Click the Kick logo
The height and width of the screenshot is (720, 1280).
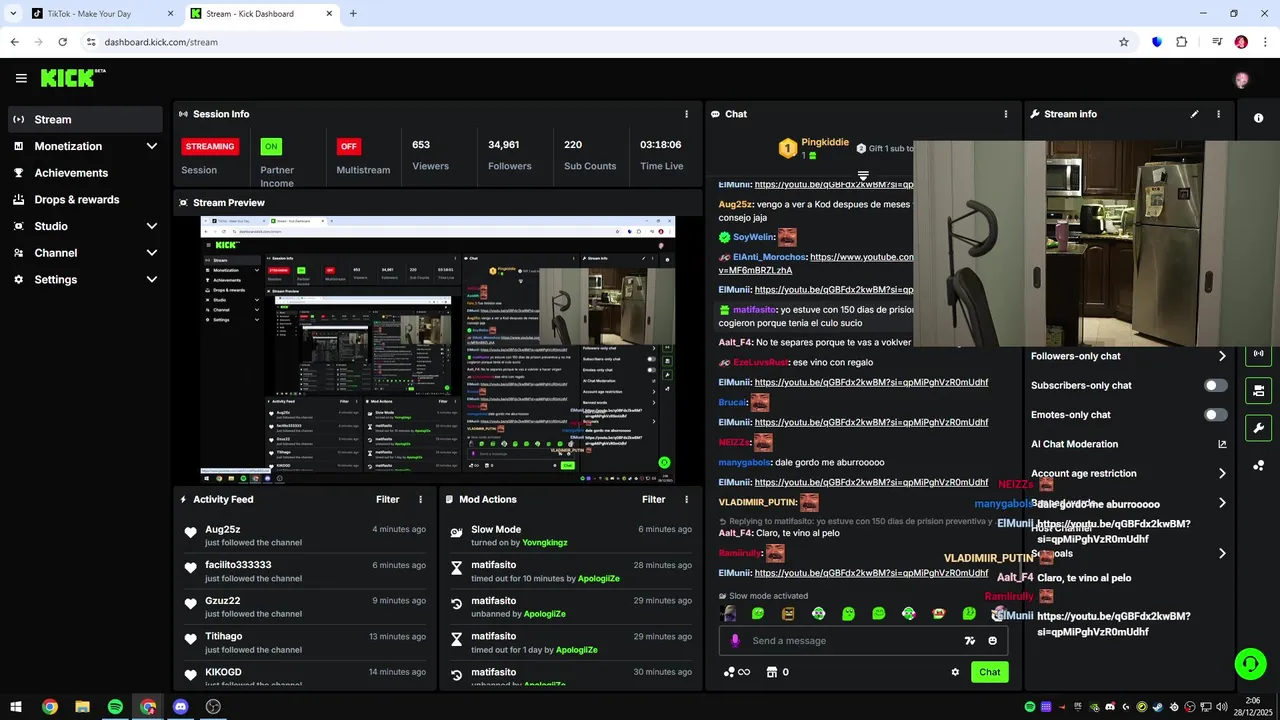tap(72, 78)
